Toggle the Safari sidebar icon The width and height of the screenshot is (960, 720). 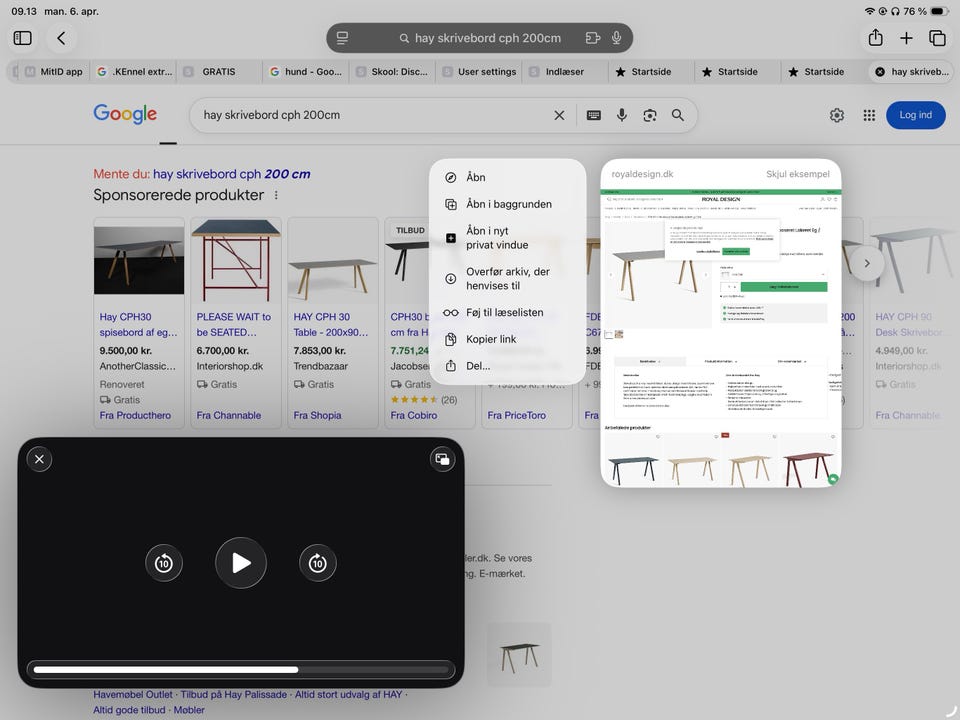(23, 38)
